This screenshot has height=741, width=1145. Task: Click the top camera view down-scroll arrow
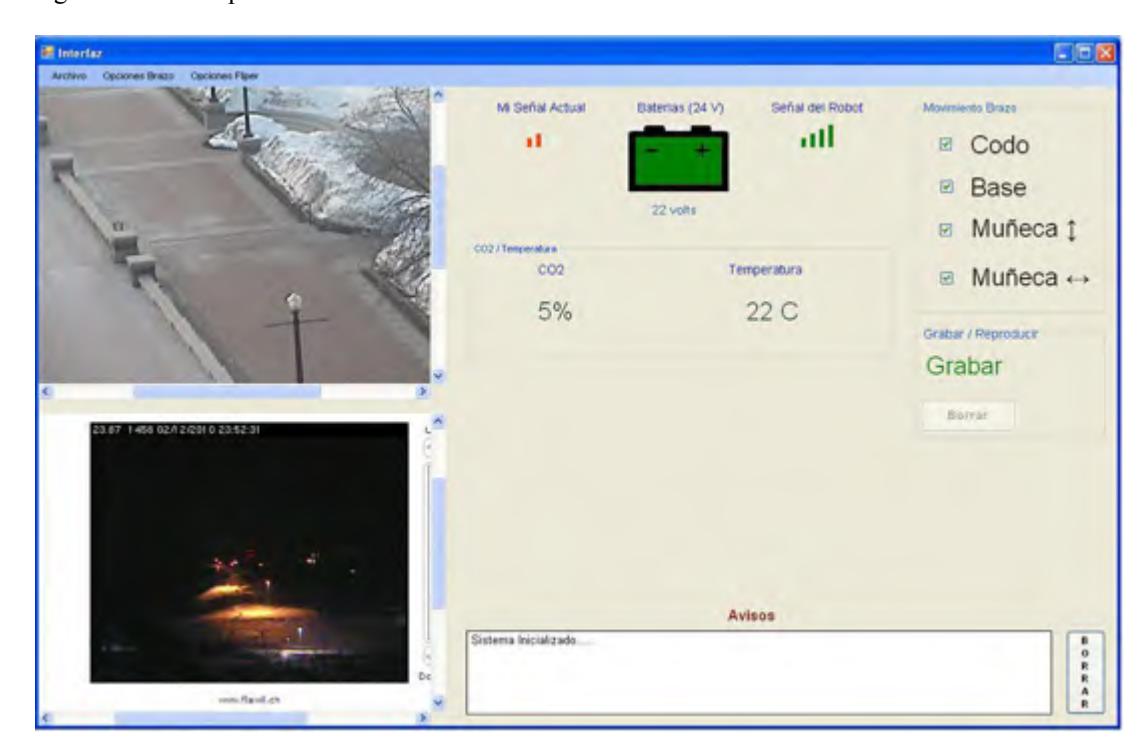(x=438, y=376)
